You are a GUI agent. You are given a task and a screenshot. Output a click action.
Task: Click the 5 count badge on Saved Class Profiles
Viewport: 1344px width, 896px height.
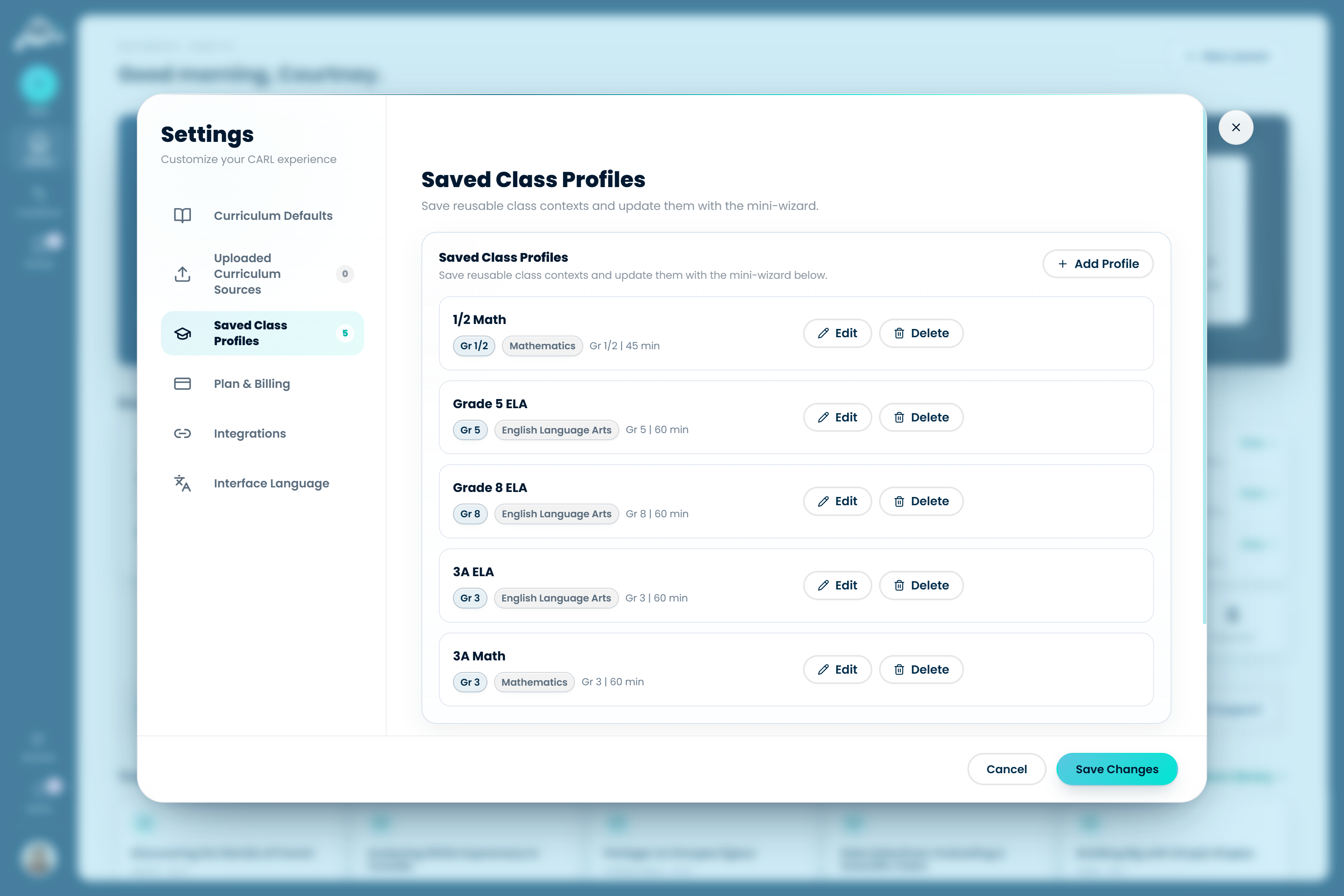[x=345, y=333]
